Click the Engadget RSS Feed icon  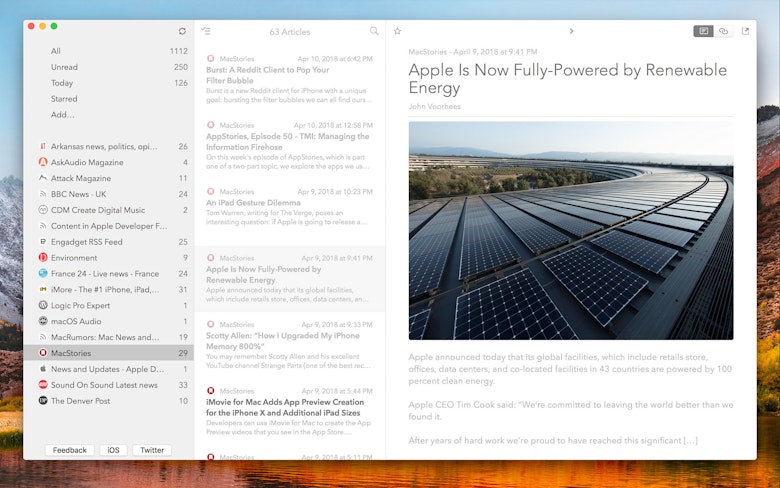pyautogui.click(x=43, y=242)
